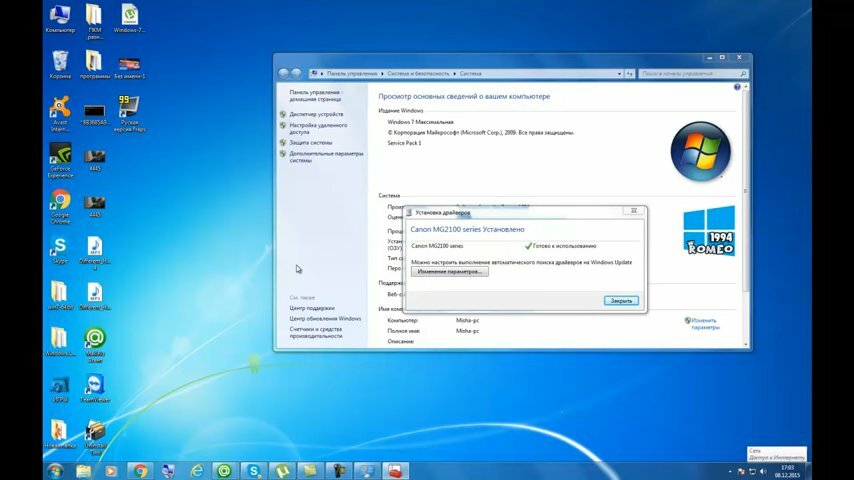Open address bar history dropdown arrow
The width and height of the screenshot is (854, 480).
pos(619,74)
